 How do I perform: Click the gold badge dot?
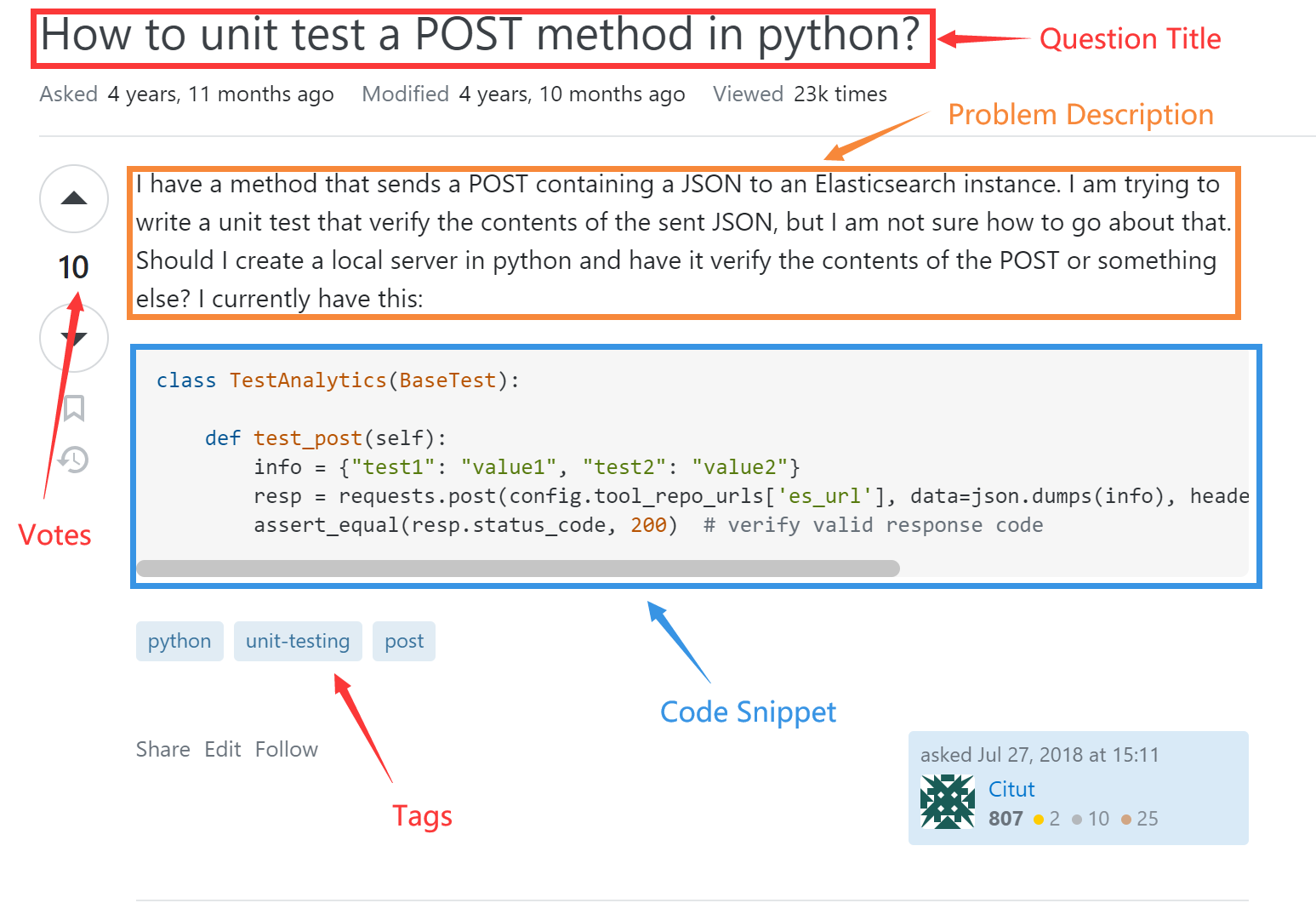1039,820
